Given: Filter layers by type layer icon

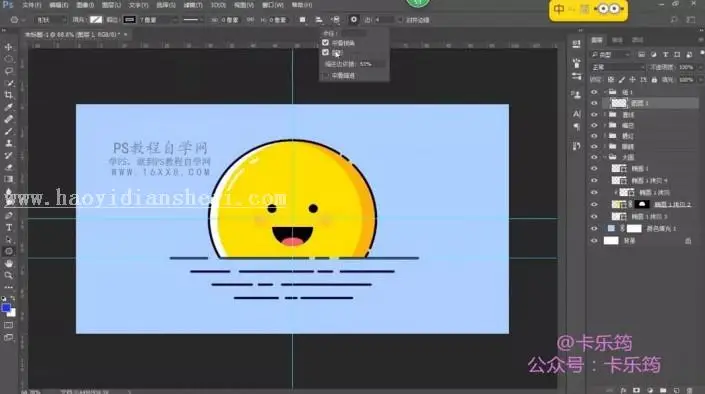Looking at the screenshot, I should click(665, 55).
